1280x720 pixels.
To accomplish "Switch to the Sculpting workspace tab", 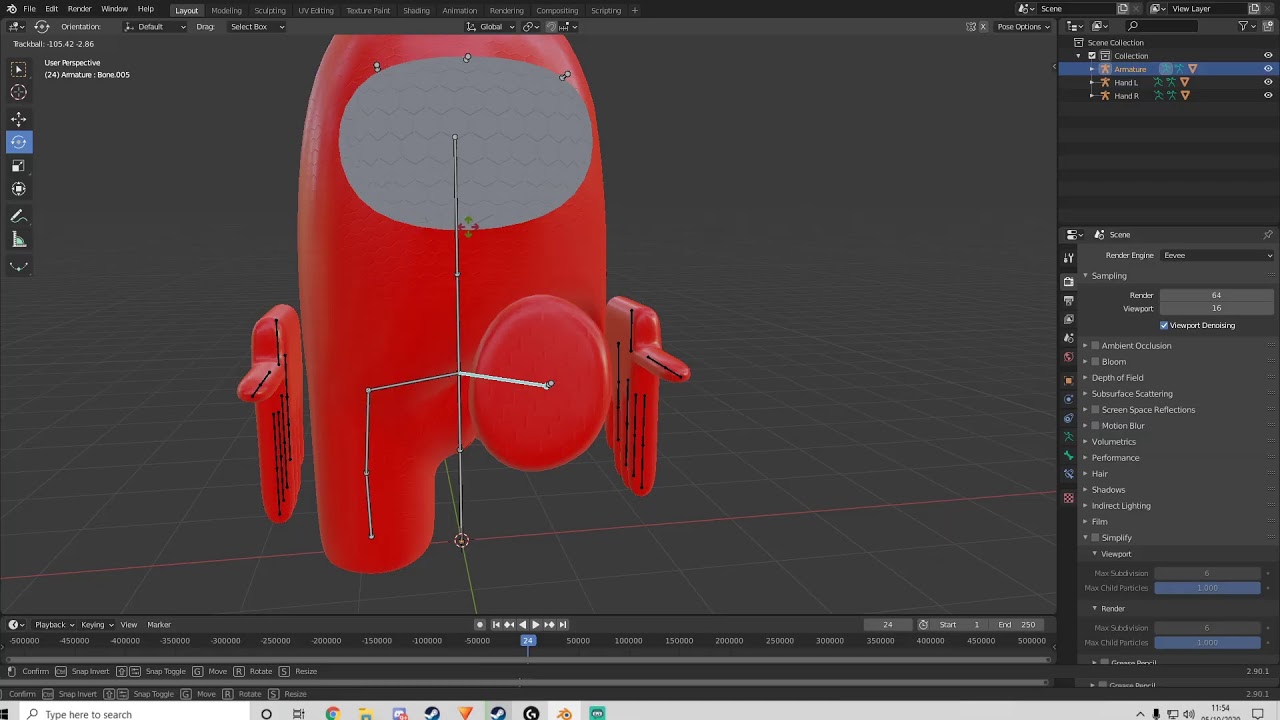I will [269, 10].
